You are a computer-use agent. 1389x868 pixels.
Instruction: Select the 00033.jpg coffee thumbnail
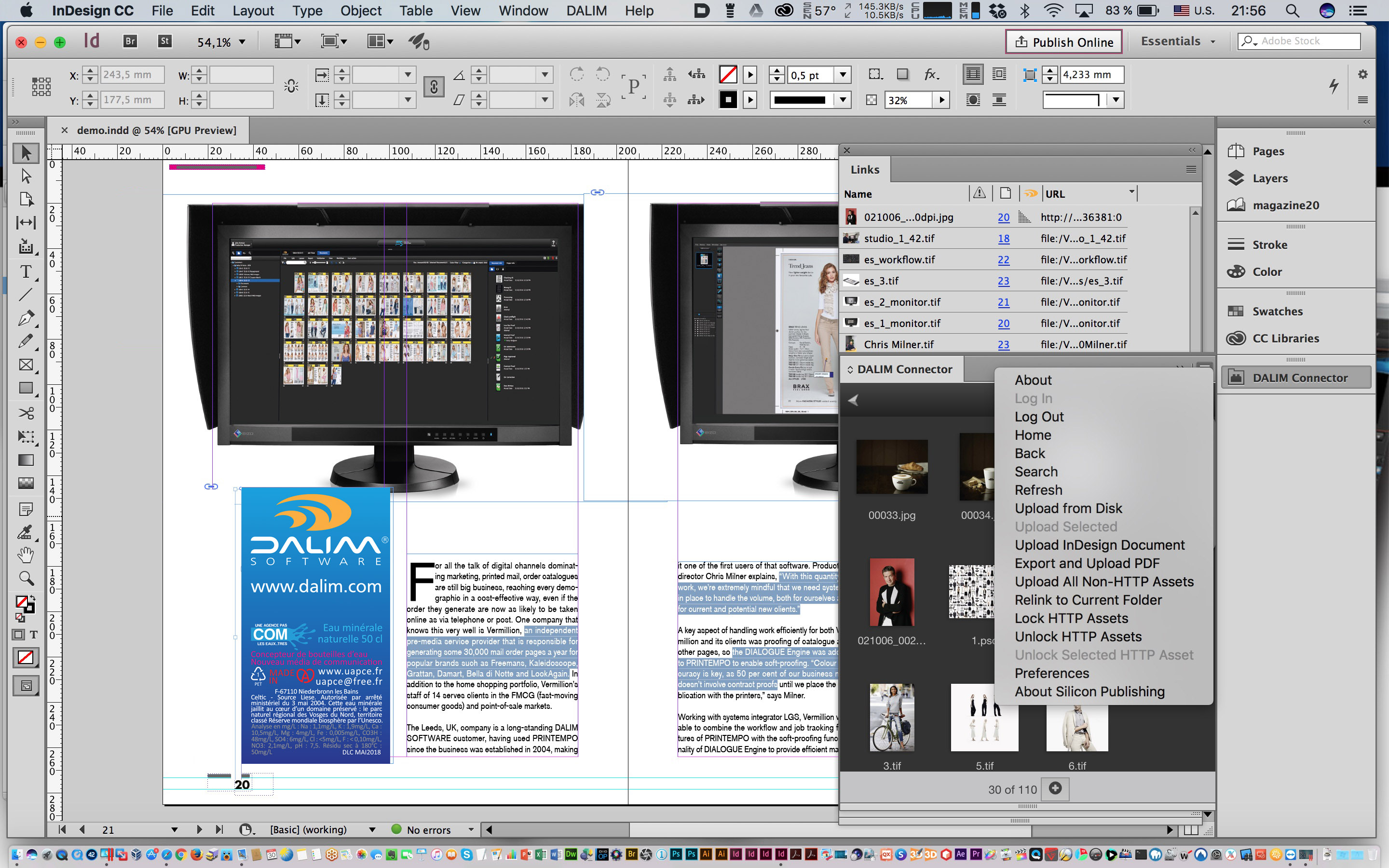pyautogui.click(x=891, y=467)
